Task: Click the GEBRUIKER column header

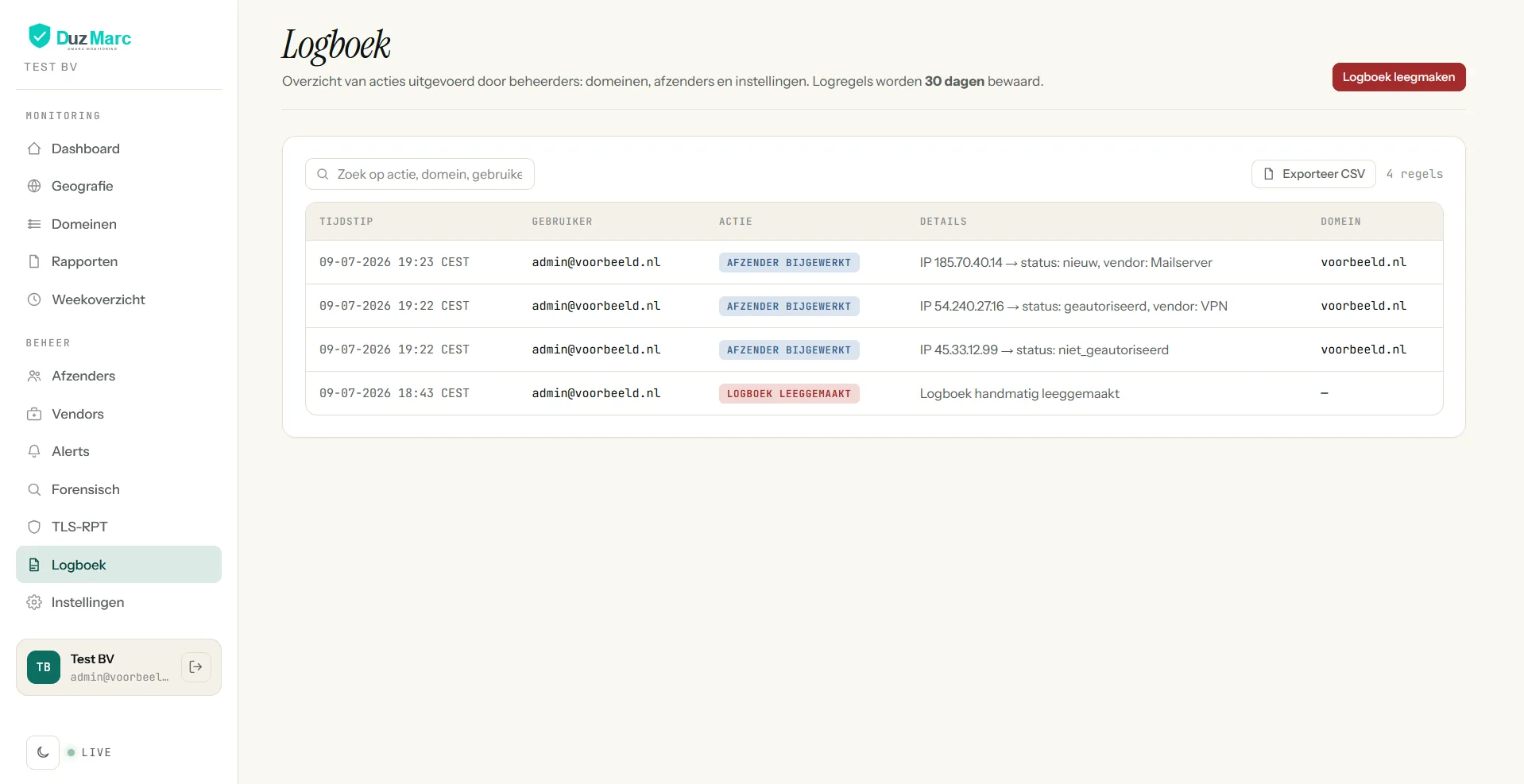Action: click(x=562, y=222)
